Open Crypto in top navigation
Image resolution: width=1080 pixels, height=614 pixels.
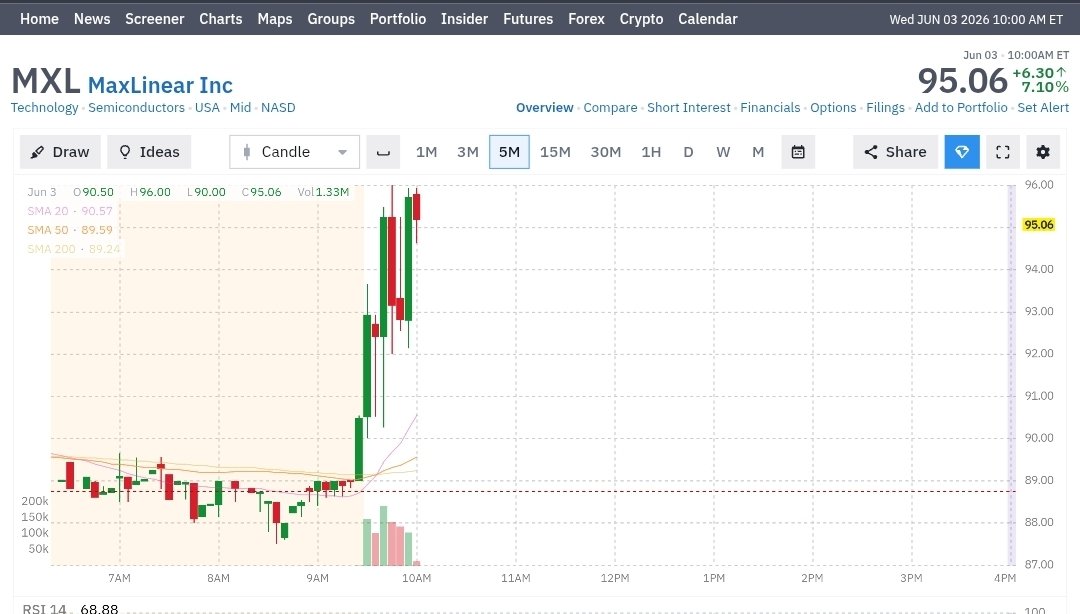641,19
